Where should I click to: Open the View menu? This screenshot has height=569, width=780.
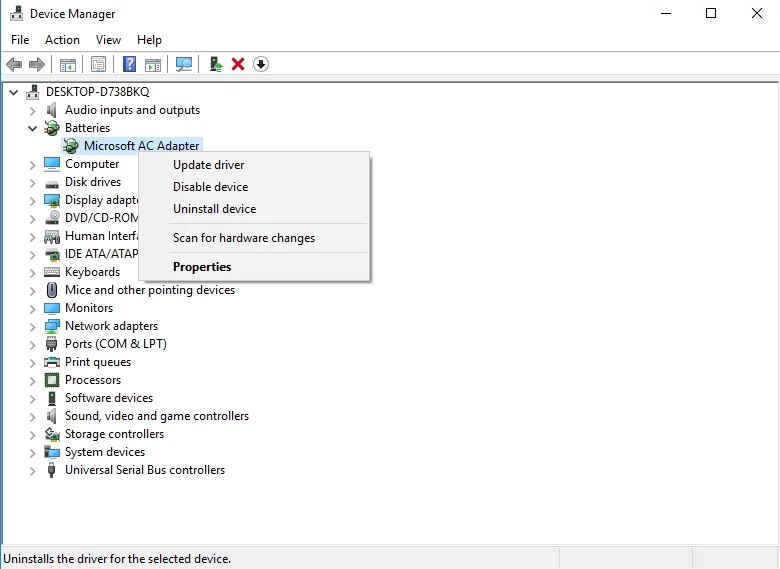click(108, 40)
